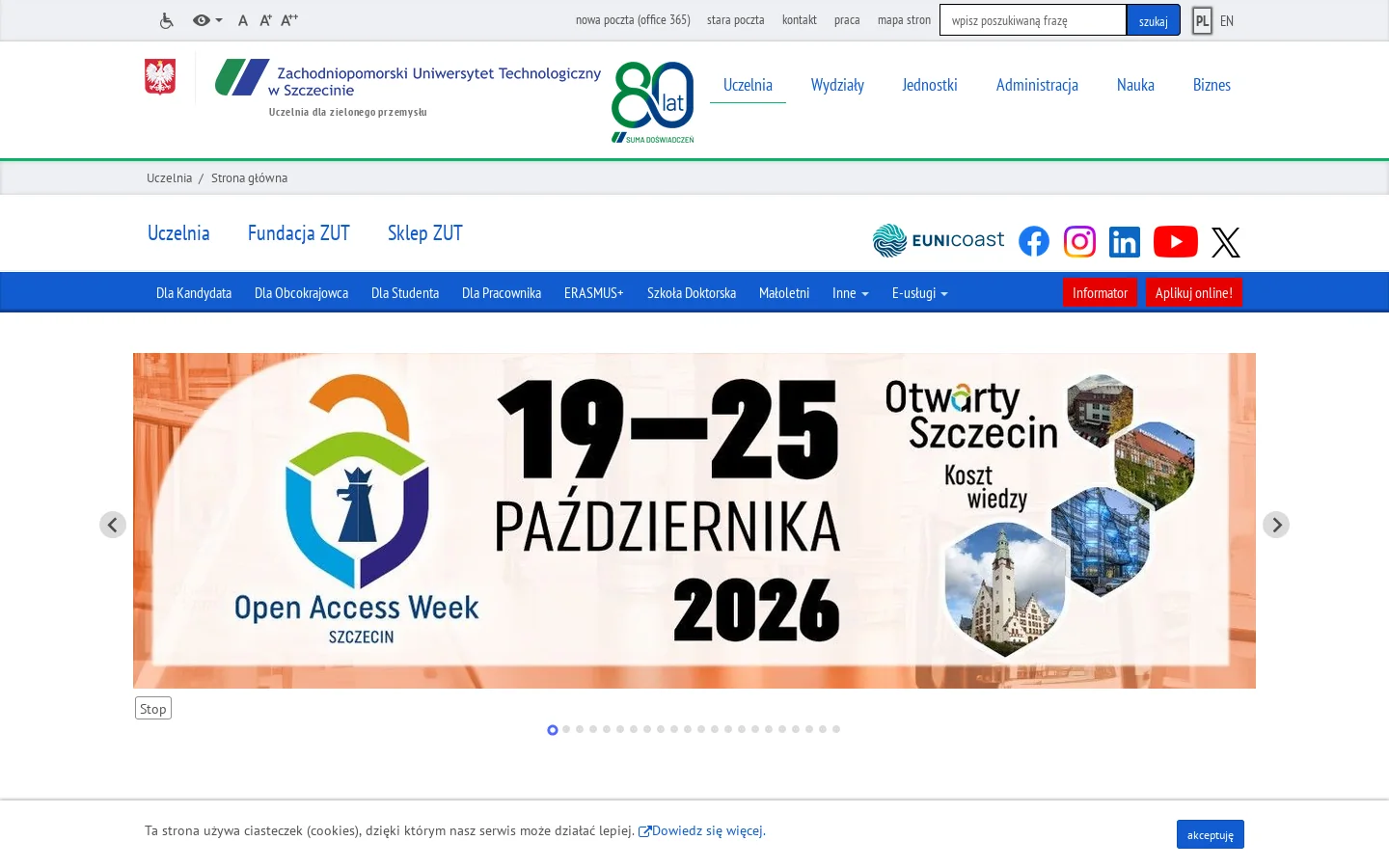Open the EUNICoast logo link

tap(939, 240)
